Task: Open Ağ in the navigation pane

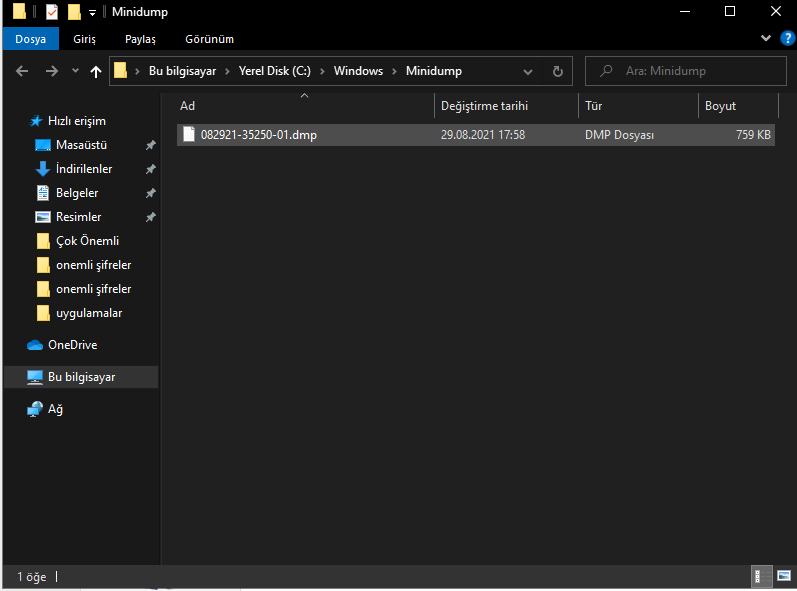Action: [55, 409]
